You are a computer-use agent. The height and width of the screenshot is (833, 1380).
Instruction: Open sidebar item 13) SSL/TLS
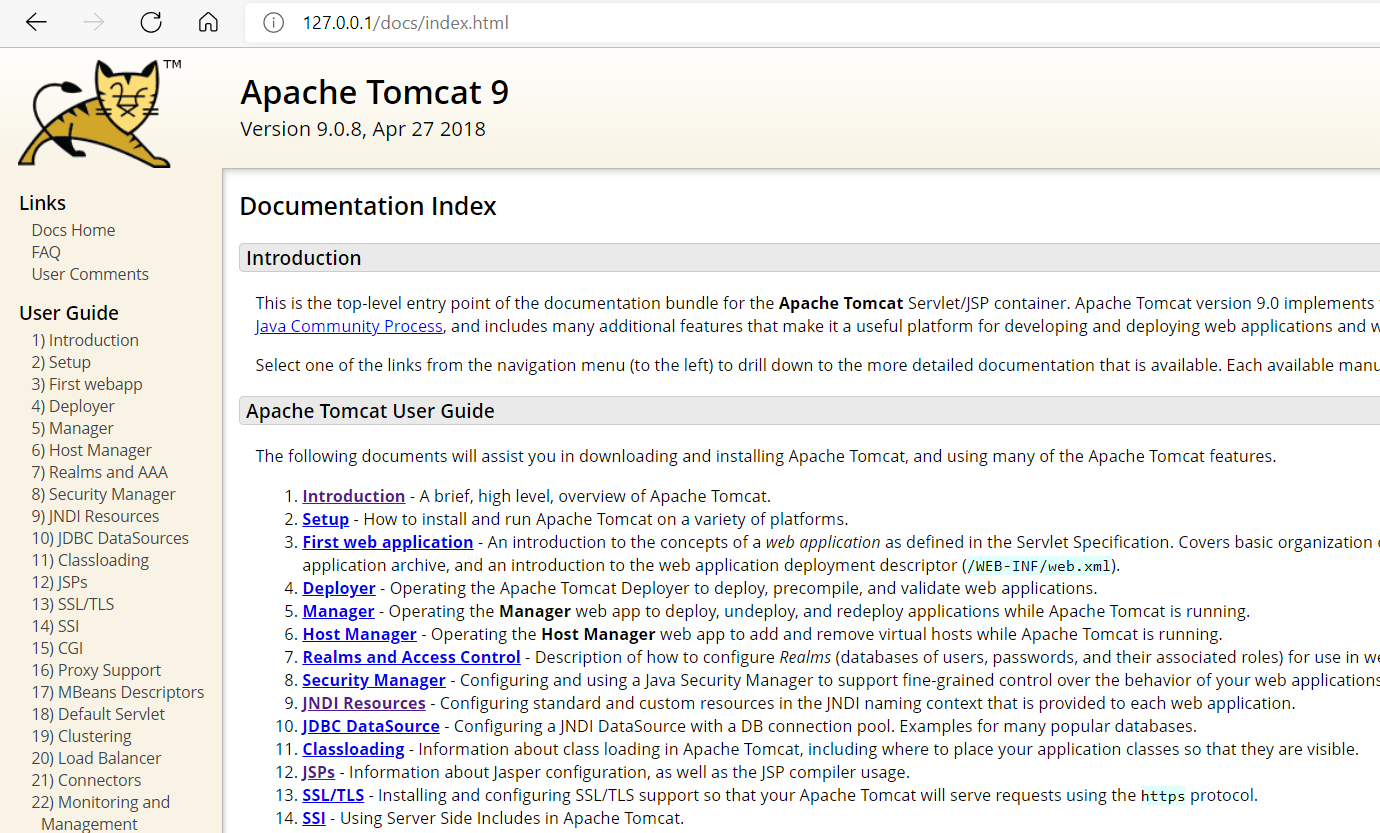[73, 604]
